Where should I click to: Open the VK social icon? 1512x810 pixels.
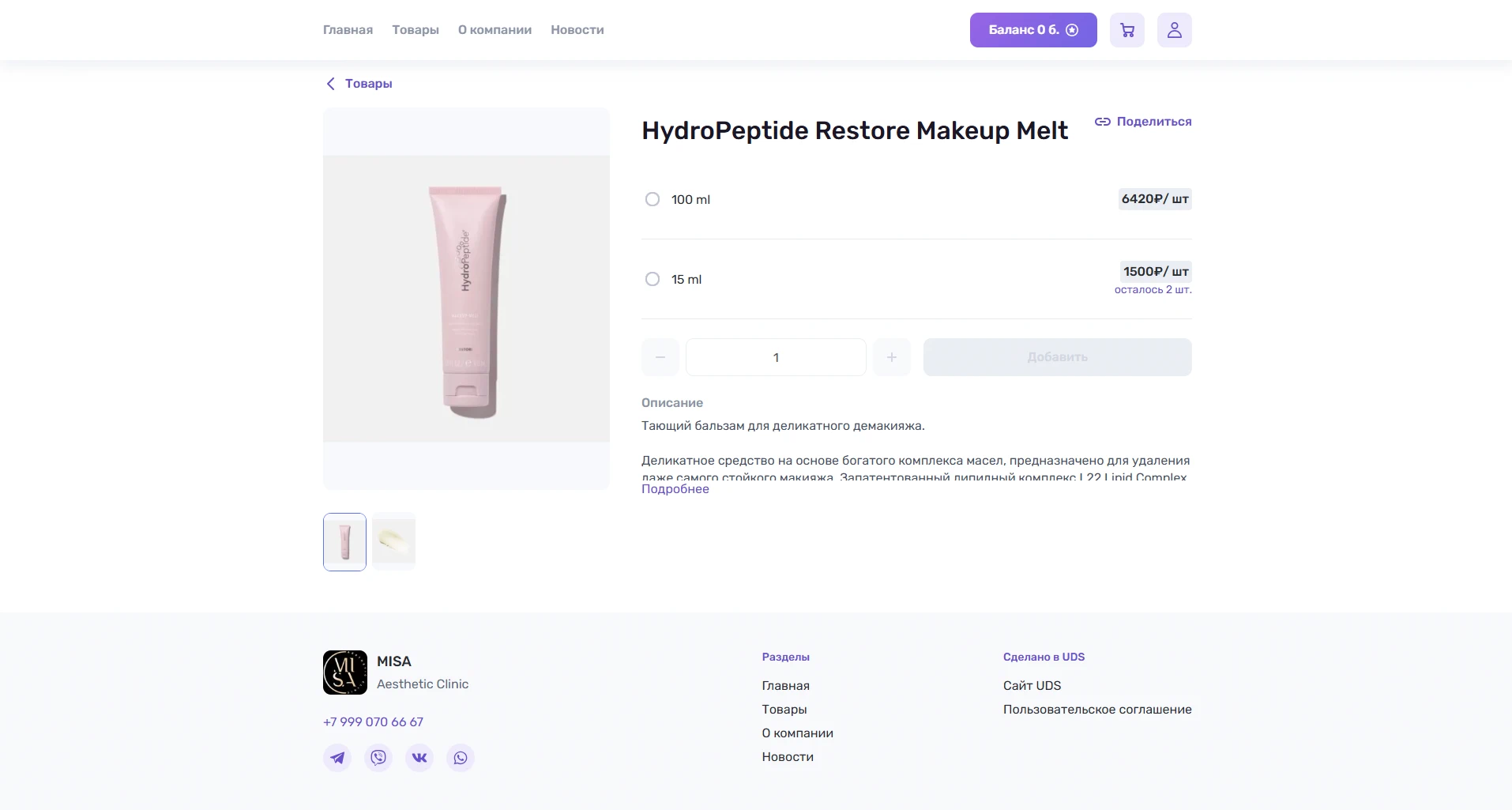(419, 758)
